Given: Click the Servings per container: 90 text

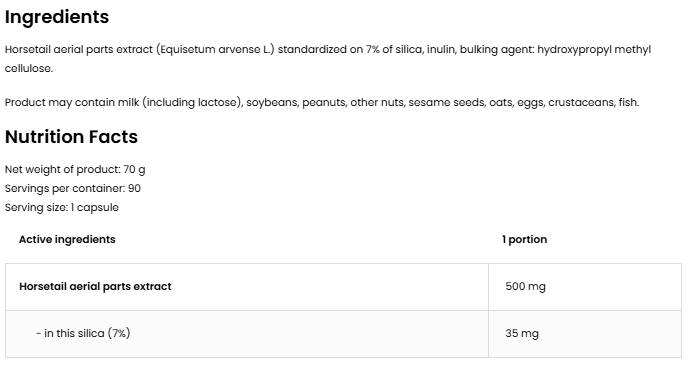Looking at the screenshot, I should [x=73, y=189].
